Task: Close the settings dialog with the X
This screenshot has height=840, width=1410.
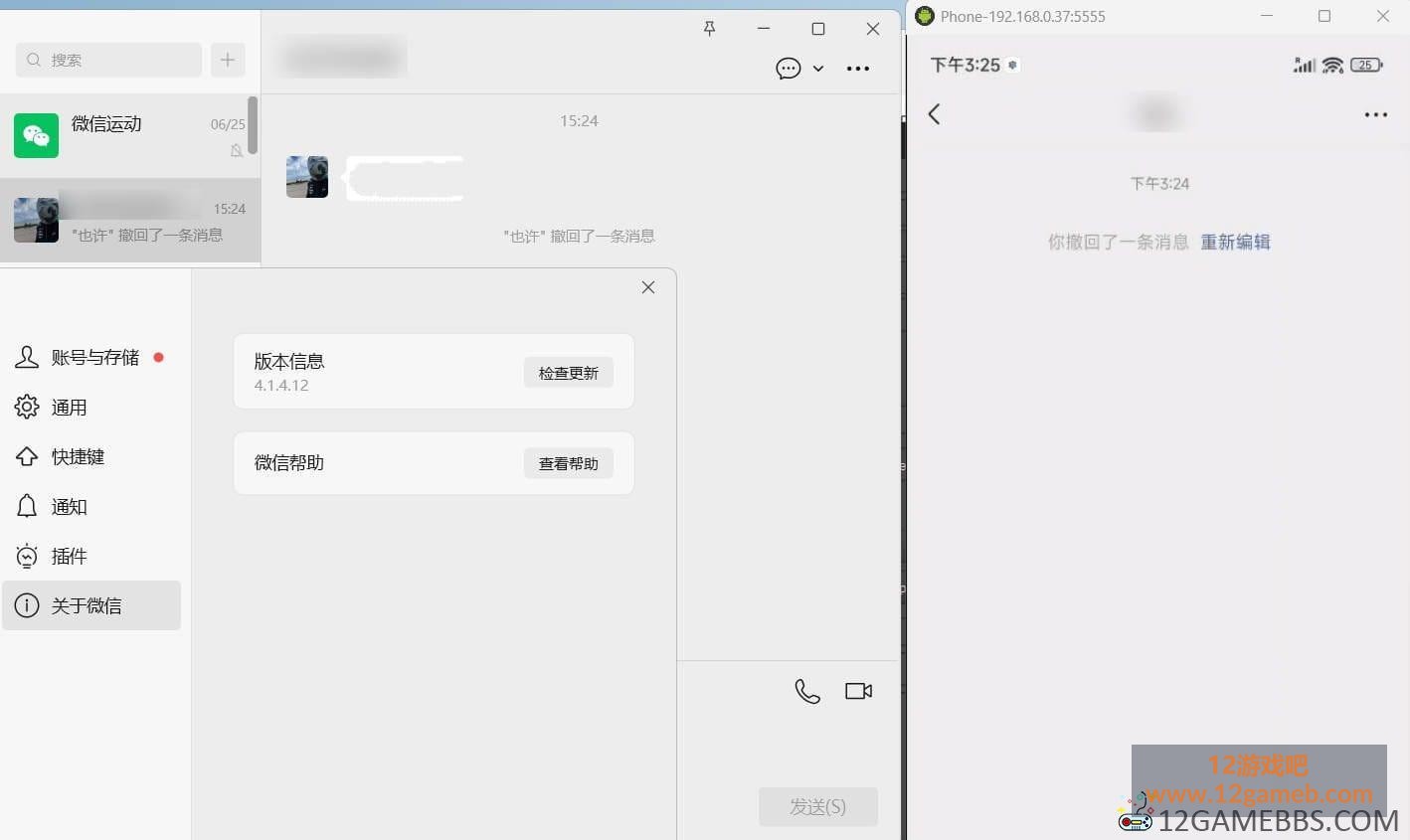Action: pyautogui.click(x=648, y=287)
